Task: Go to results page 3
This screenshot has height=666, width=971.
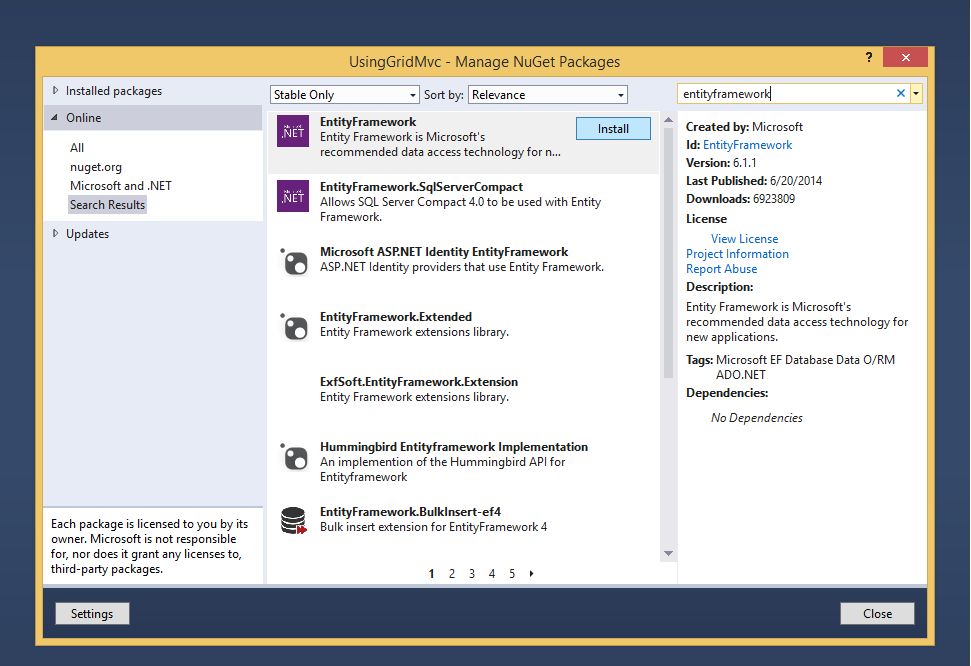Action: point(472,574)
